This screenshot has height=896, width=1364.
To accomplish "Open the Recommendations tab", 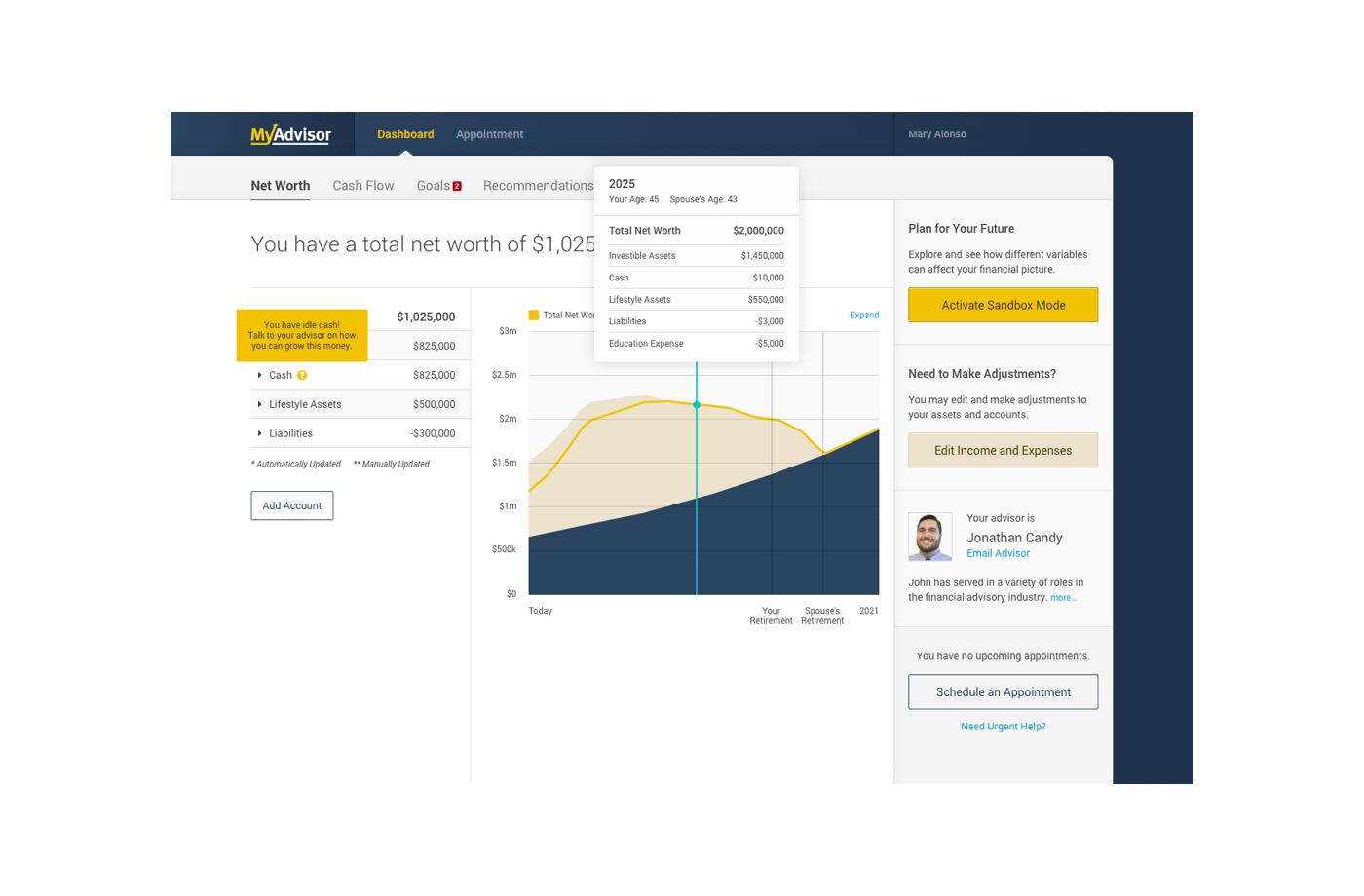I will (538, 186).
